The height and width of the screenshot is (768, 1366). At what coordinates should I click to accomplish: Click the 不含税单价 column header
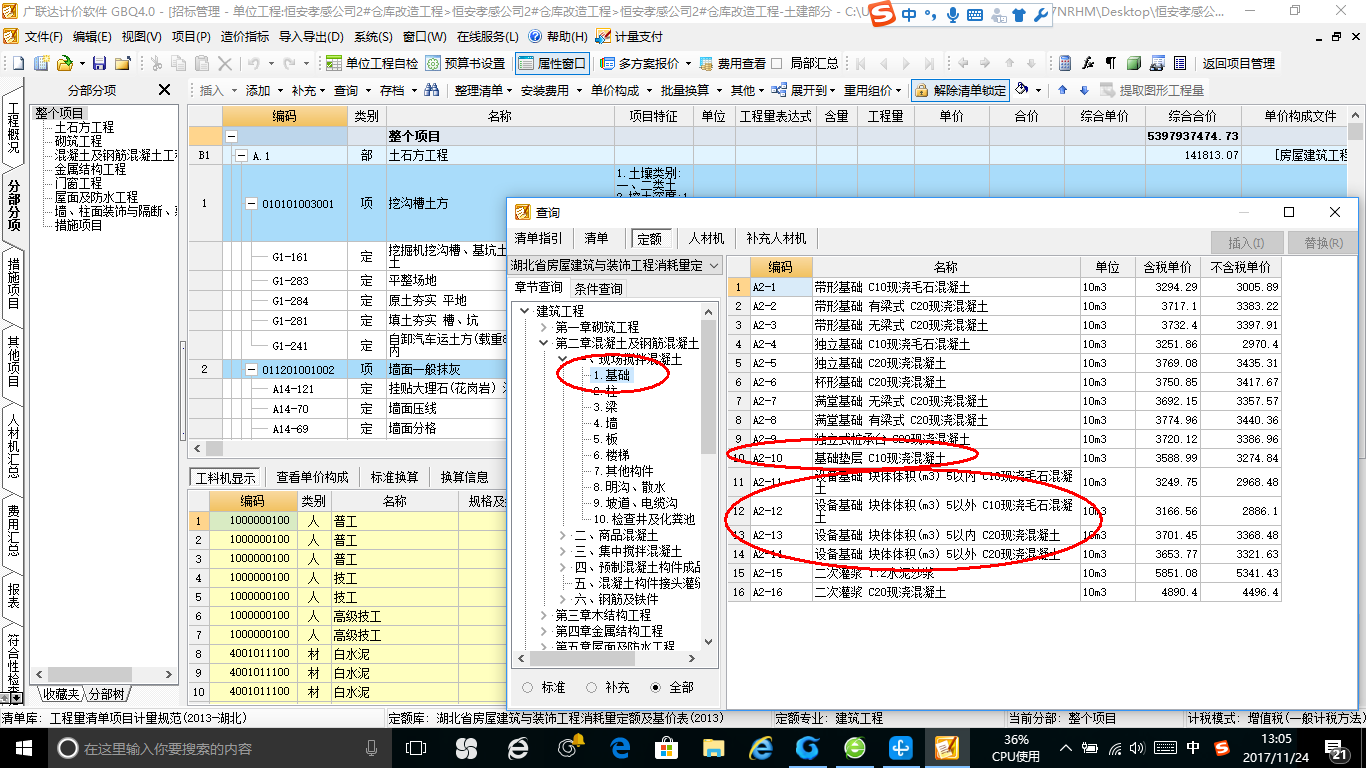coord(1240,267)
